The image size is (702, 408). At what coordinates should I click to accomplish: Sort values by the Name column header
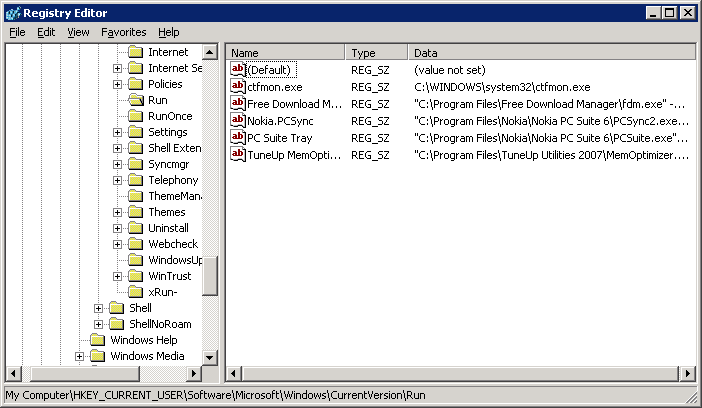coord(286,52)
